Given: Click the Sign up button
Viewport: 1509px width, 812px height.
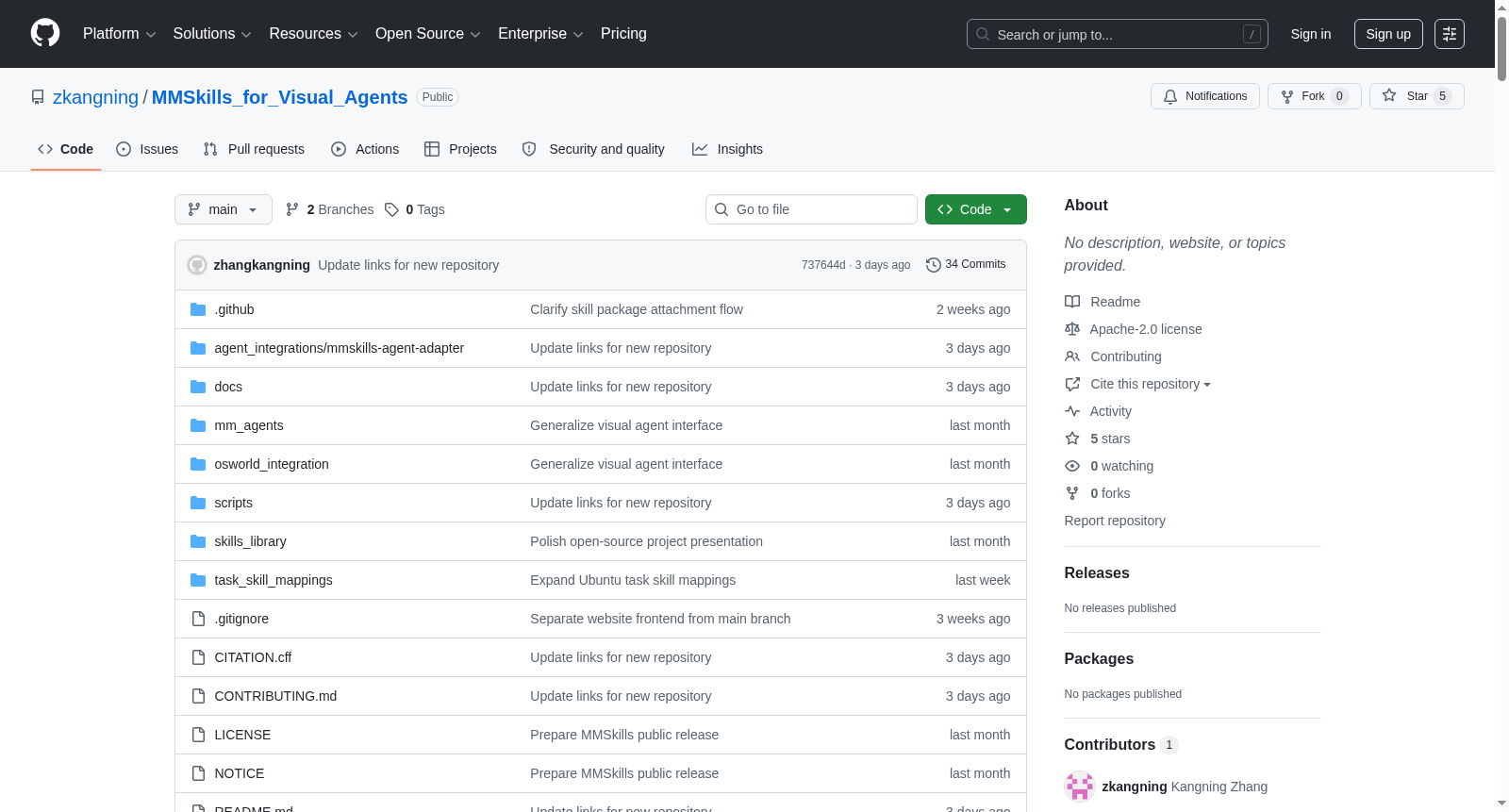Looking at the screenshot, I should point(1388,34).
